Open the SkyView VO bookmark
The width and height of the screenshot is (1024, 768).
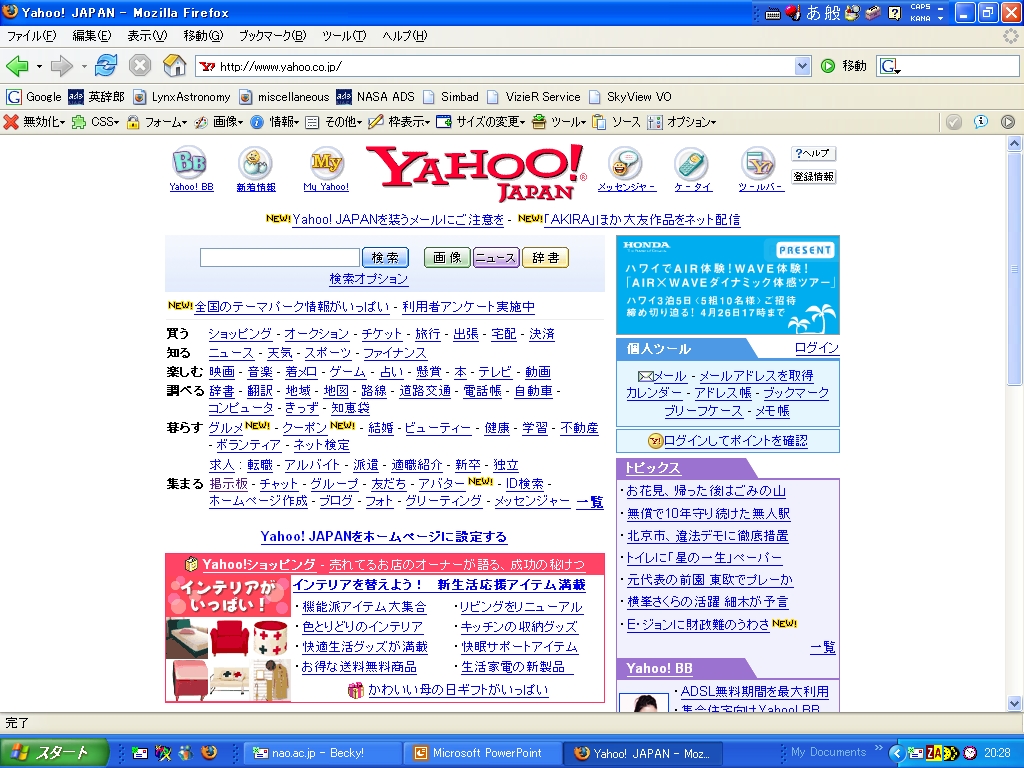point(630,97)
